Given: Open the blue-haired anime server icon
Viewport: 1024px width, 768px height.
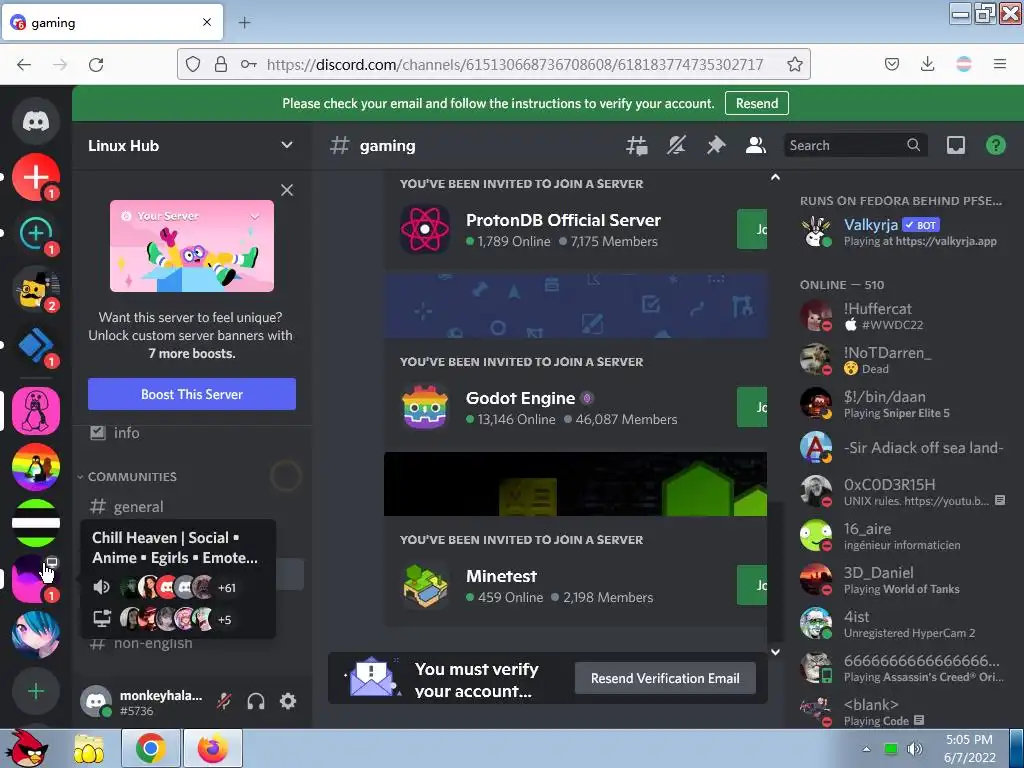Looking at the screenshot, I should (36, 635).
